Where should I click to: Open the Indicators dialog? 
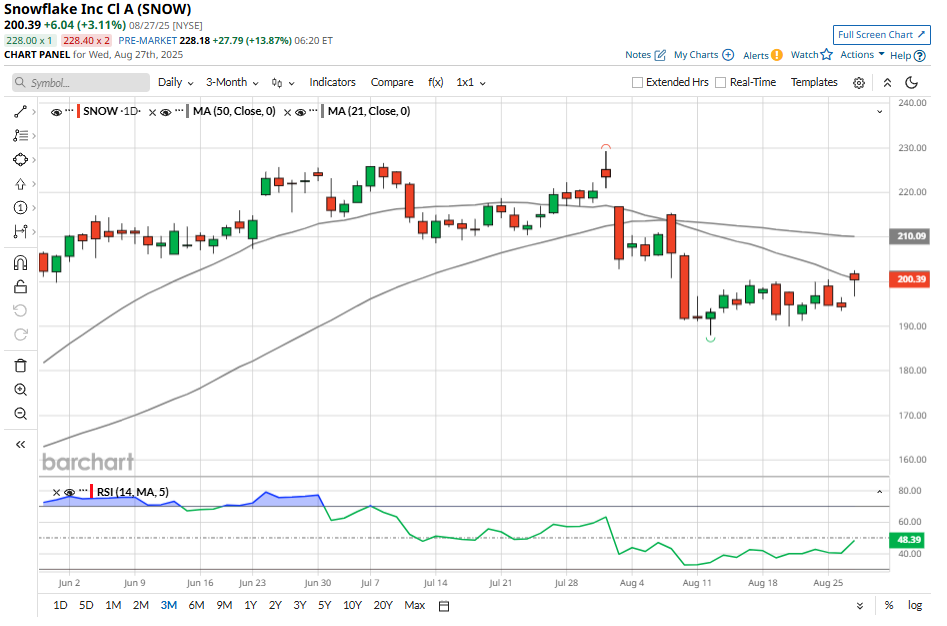coord(332,82)
